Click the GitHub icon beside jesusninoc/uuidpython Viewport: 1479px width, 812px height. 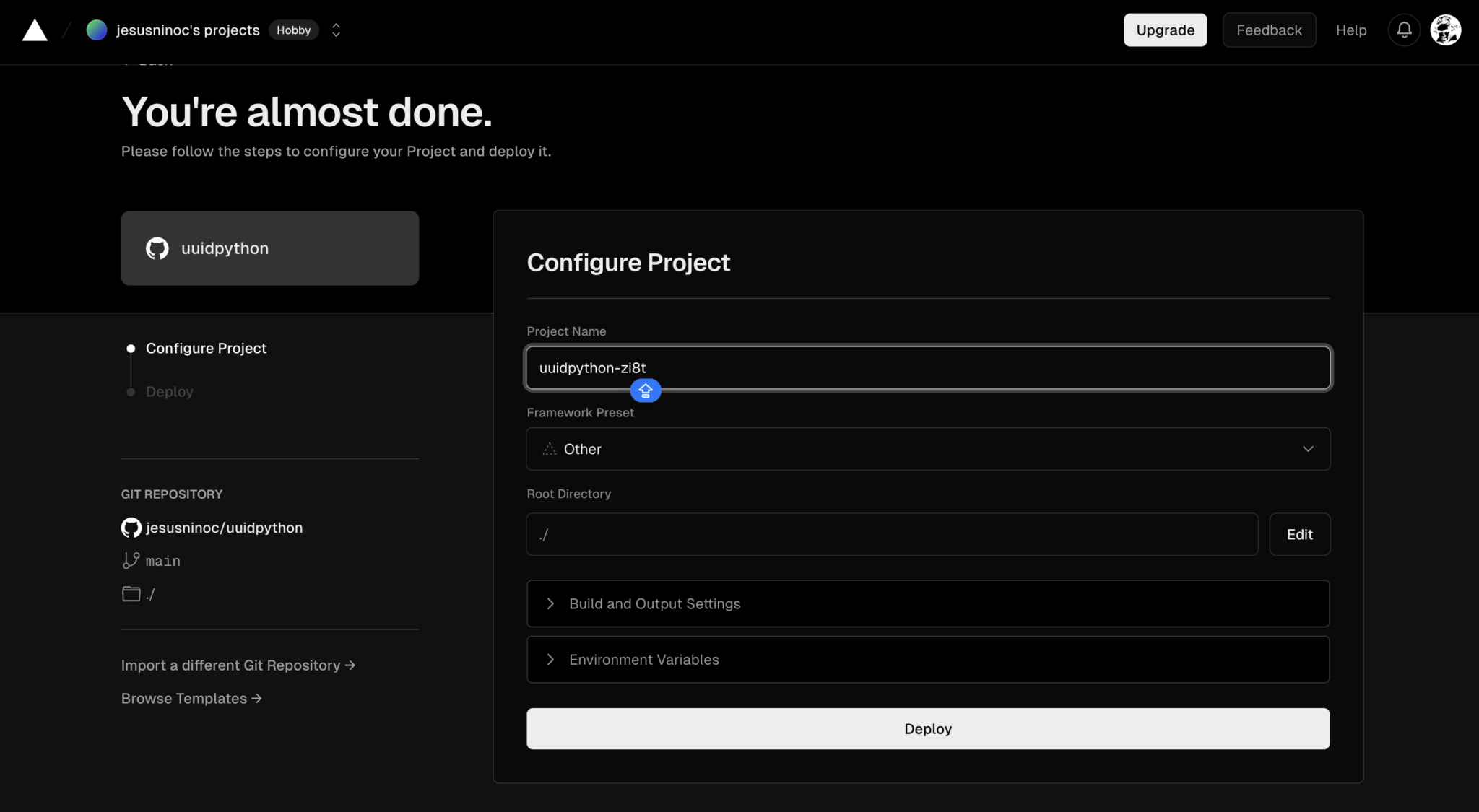coord(131,528)
